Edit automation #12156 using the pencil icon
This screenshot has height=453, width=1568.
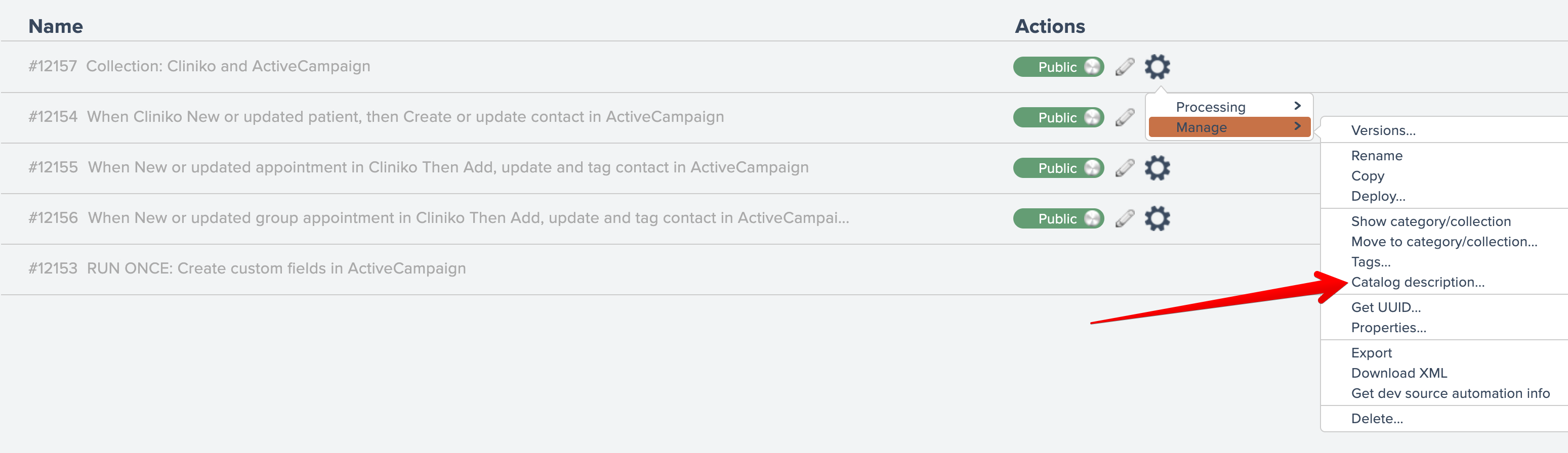1124,218
